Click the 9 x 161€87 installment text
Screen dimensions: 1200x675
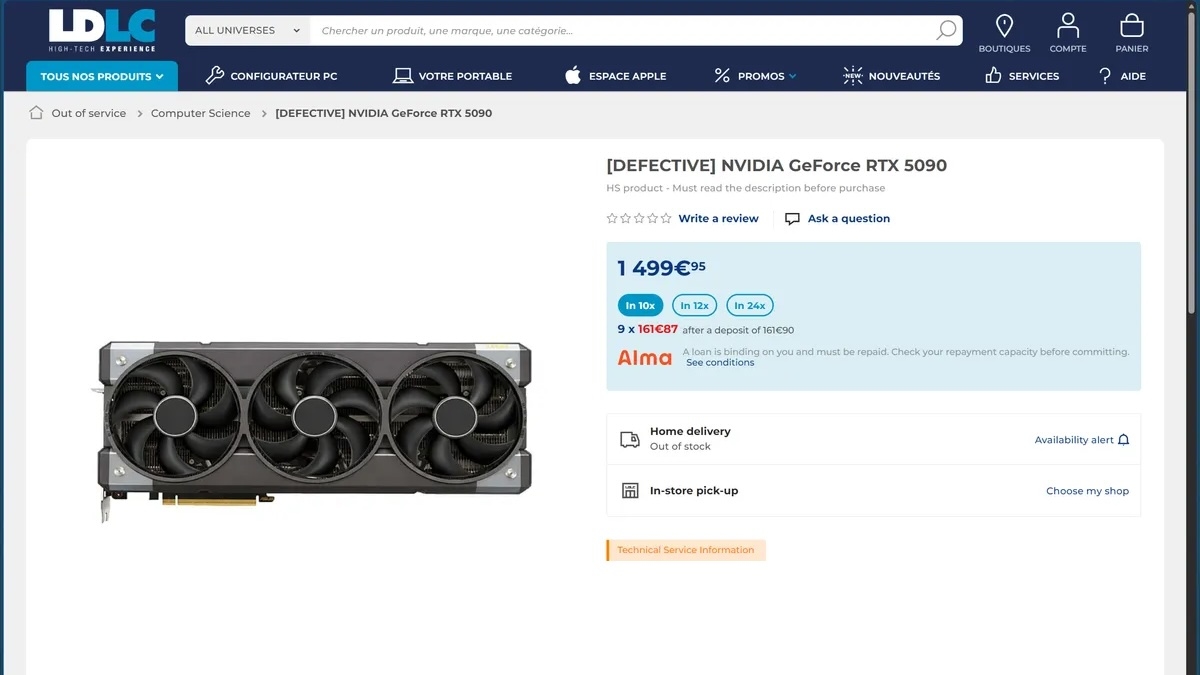648,329
